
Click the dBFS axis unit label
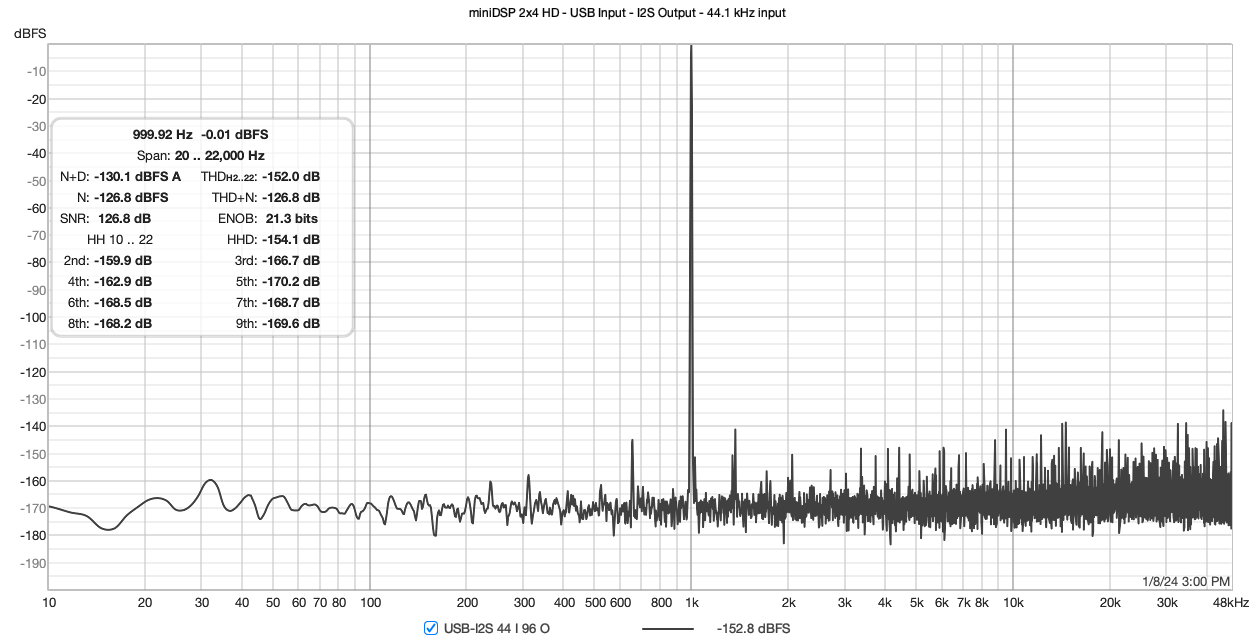coord(30,34)
